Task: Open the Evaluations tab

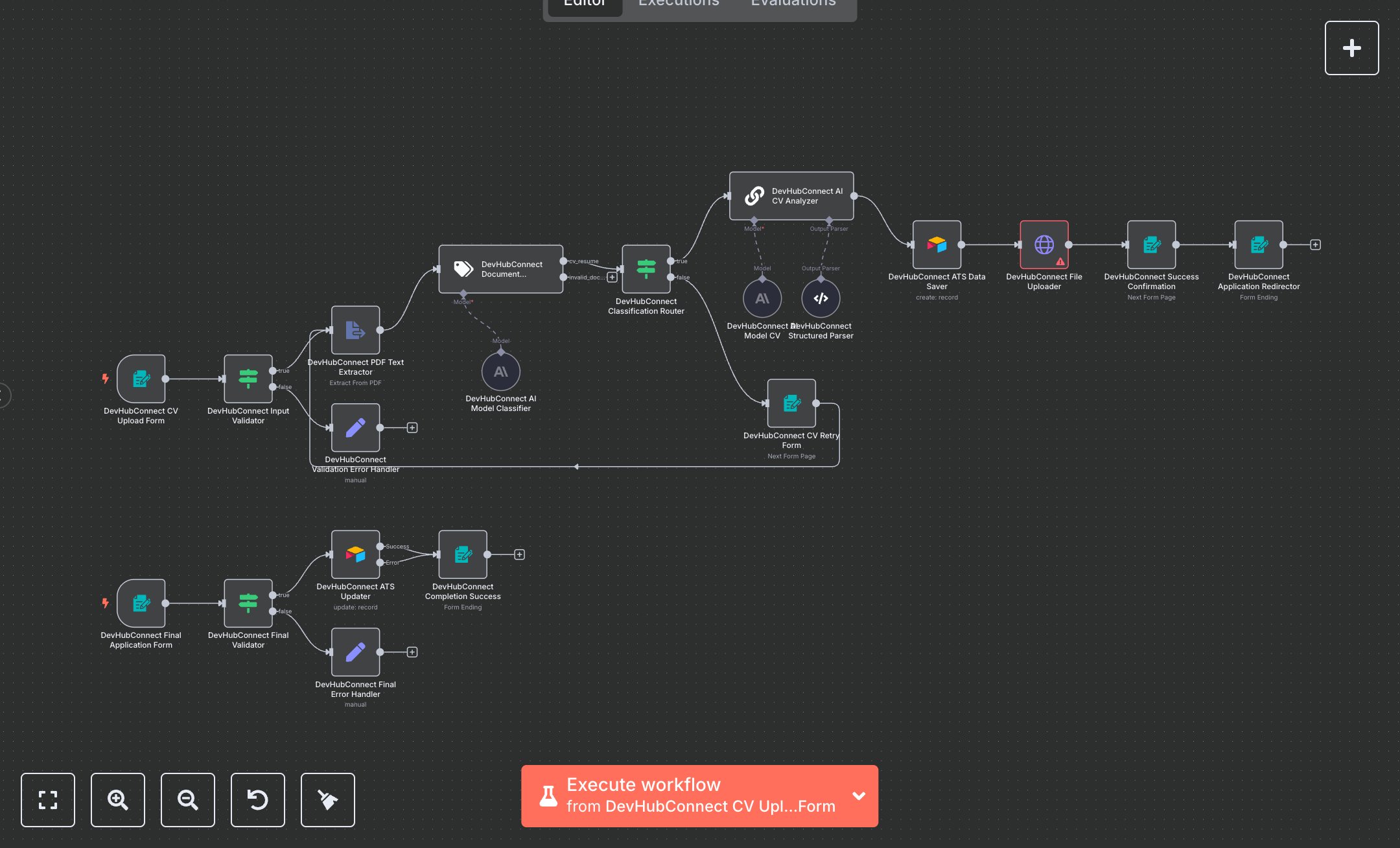Action: pos(792,3)
